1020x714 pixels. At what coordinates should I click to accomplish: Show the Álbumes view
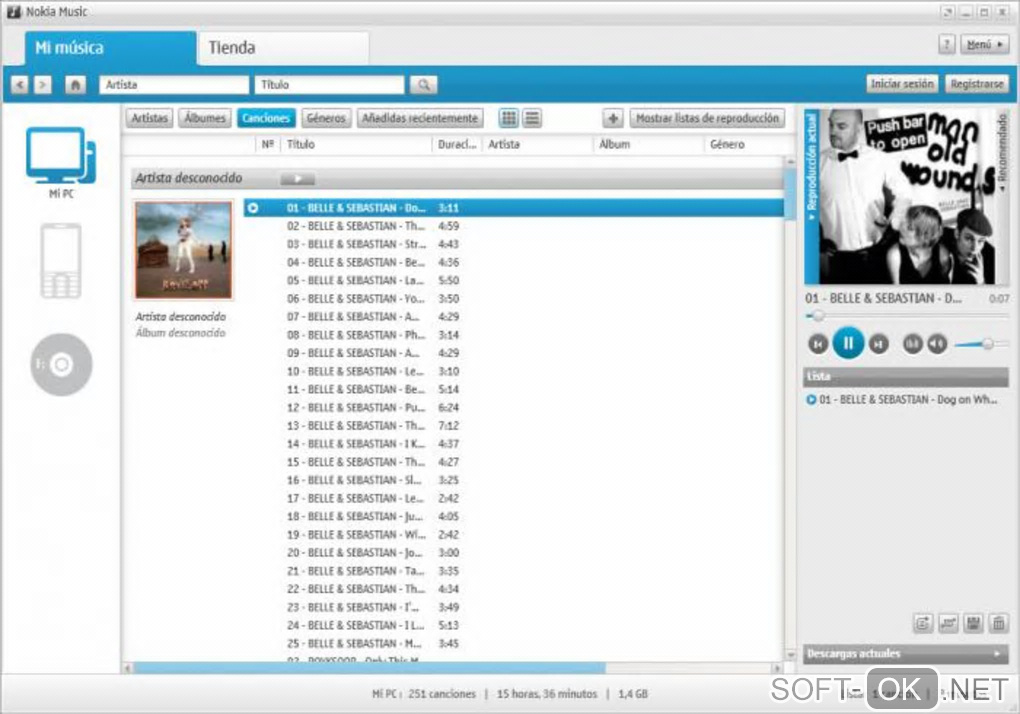pyautogui.click(x=204, y=118)
